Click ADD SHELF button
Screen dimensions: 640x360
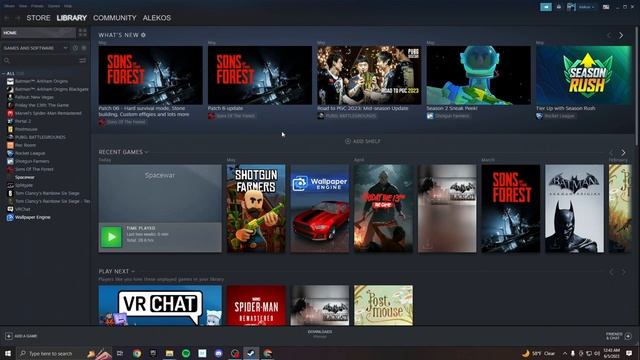tap(362, 141)
